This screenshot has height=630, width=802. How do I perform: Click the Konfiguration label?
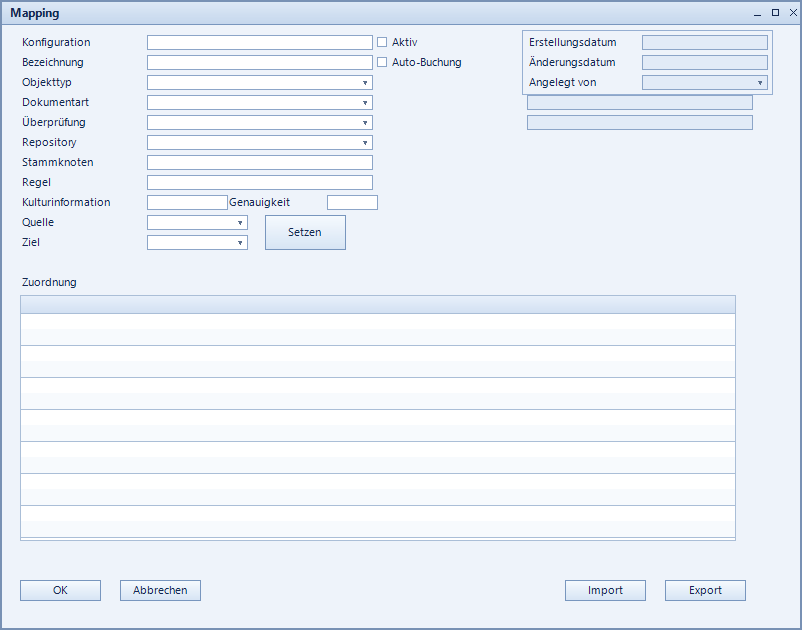click(56, 42)
